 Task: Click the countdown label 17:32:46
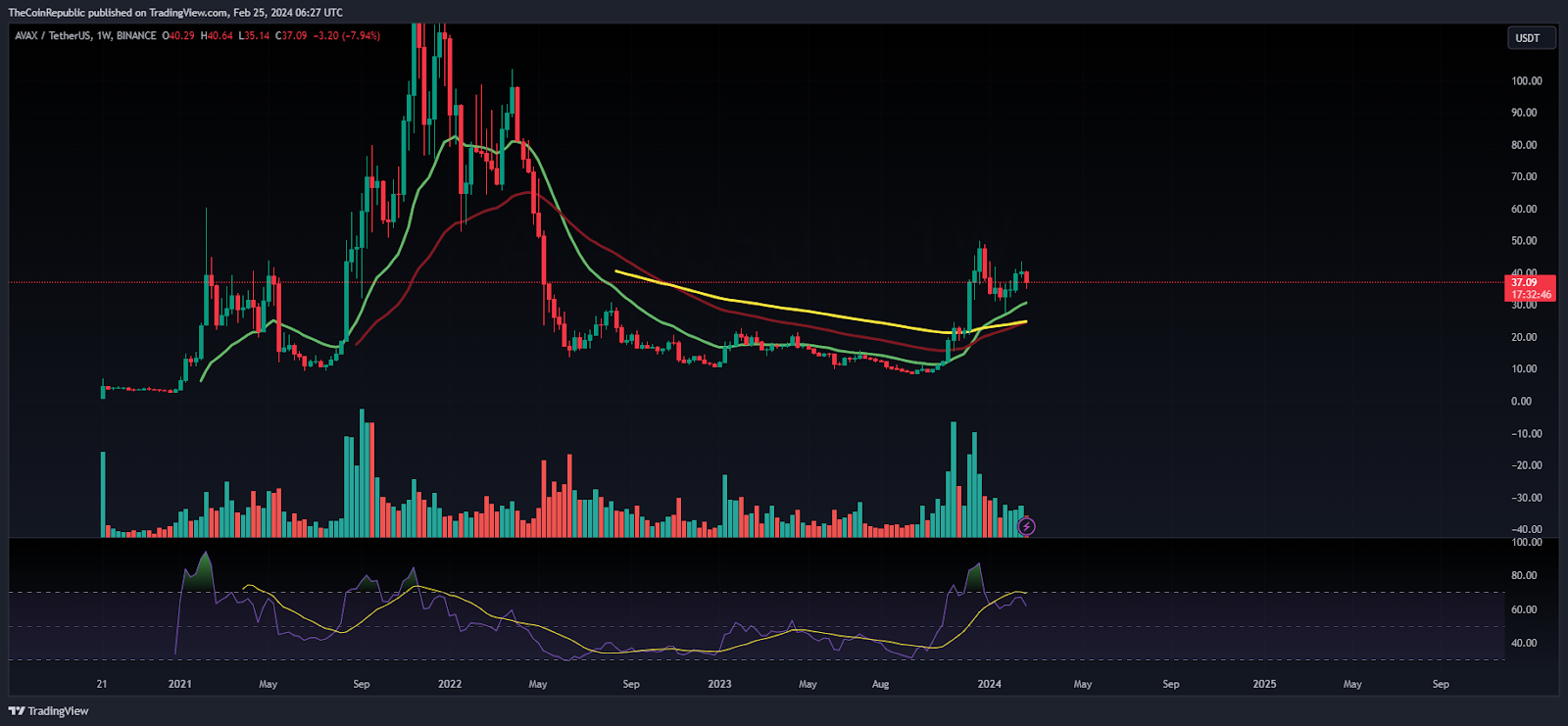tap(1530, 294)
